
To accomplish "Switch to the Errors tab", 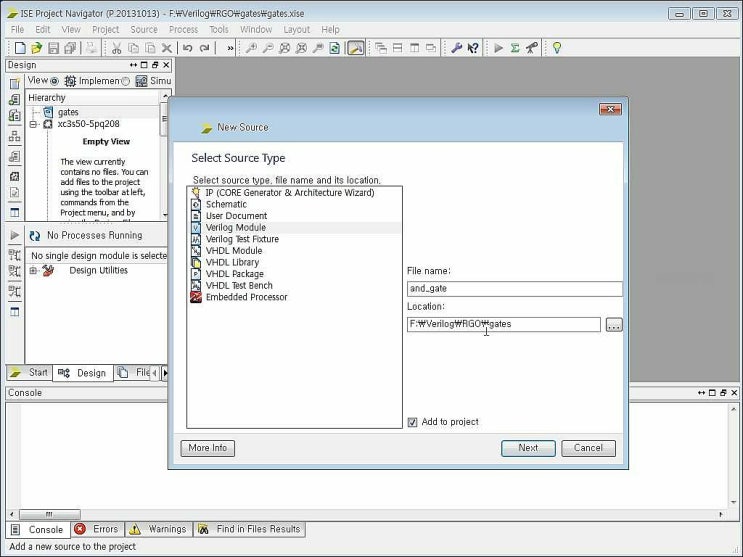I will 97,529.
